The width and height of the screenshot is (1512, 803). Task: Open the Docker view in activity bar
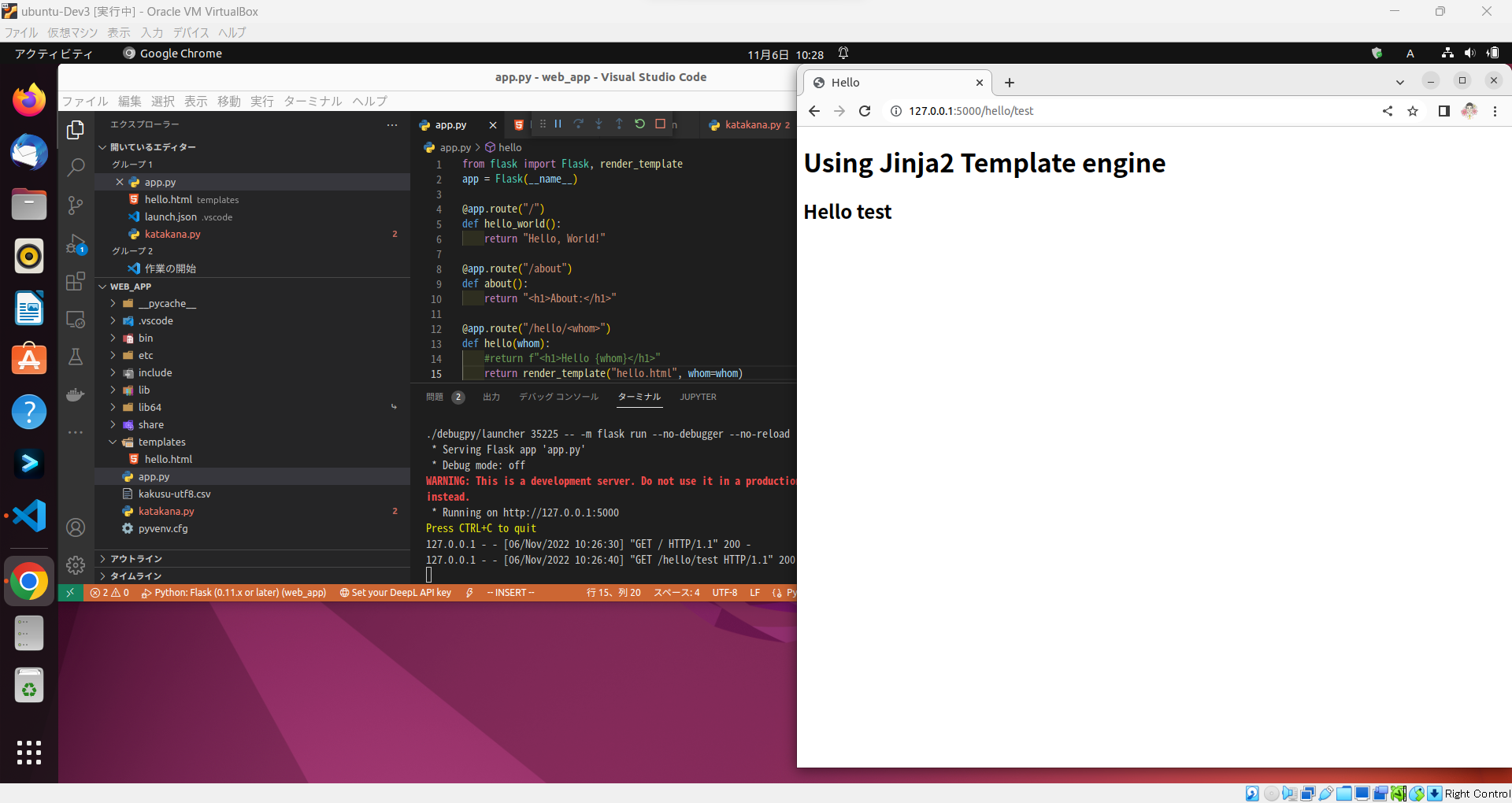coord(76,394)
